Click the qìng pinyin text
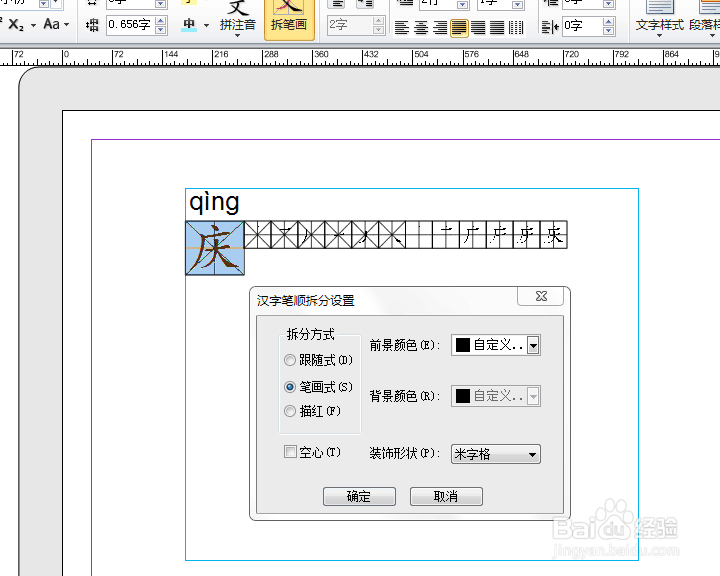This screenshot has width=720, height=576. pyautogui.click(x=214, y=202)
